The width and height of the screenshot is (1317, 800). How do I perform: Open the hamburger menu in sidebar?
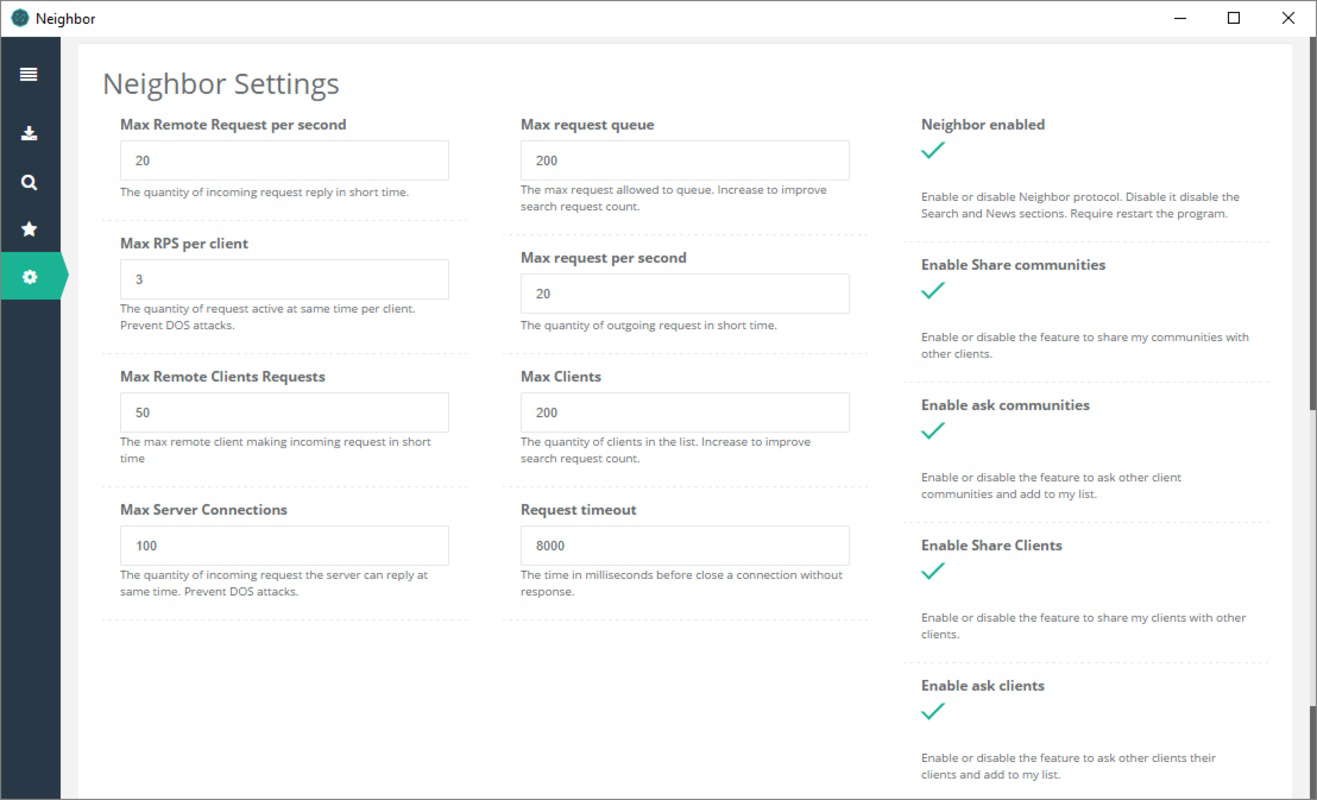point(29,74)
